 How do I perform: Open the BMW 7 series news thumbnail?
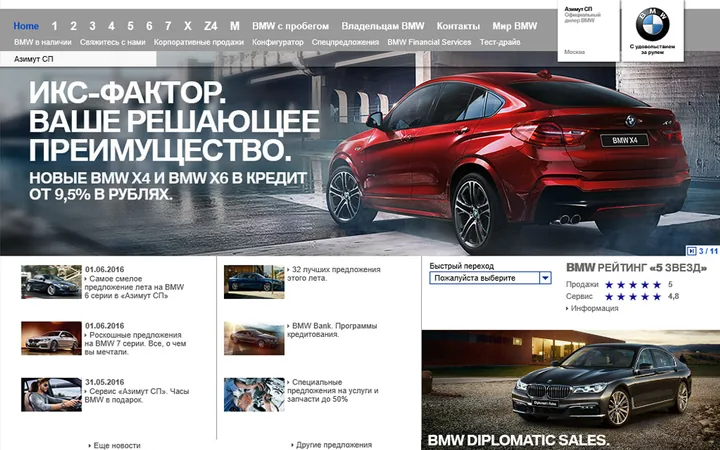(51, 338)
